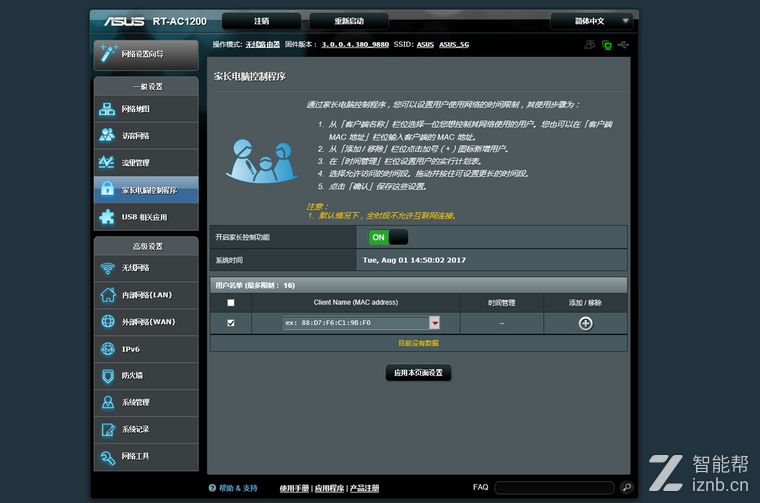Click the add client plus icon
This screenshot has height=503, width=760.
(586, 323)
